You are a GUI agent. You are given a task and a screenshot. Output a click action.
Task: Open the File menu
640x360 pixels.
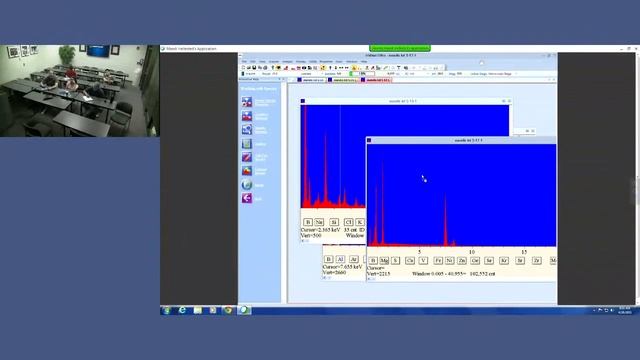[244, 62]
